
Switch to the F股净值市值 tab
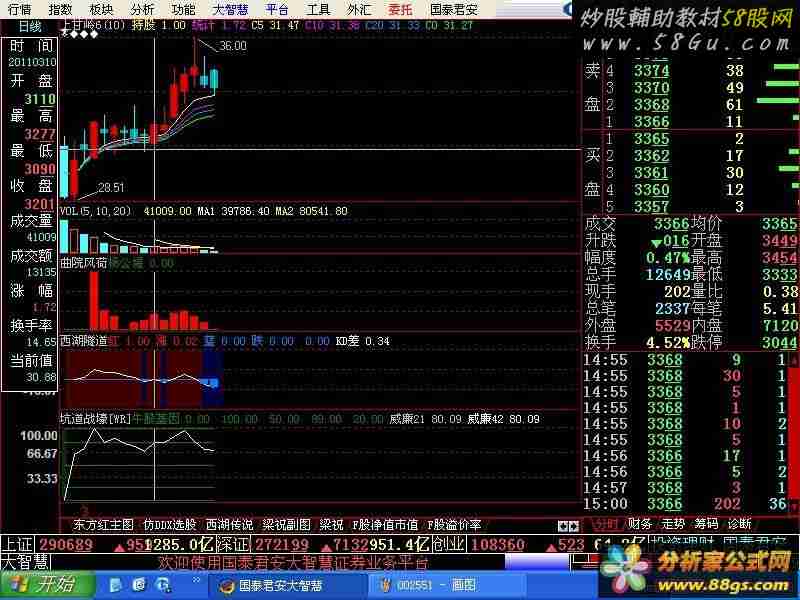385,524
